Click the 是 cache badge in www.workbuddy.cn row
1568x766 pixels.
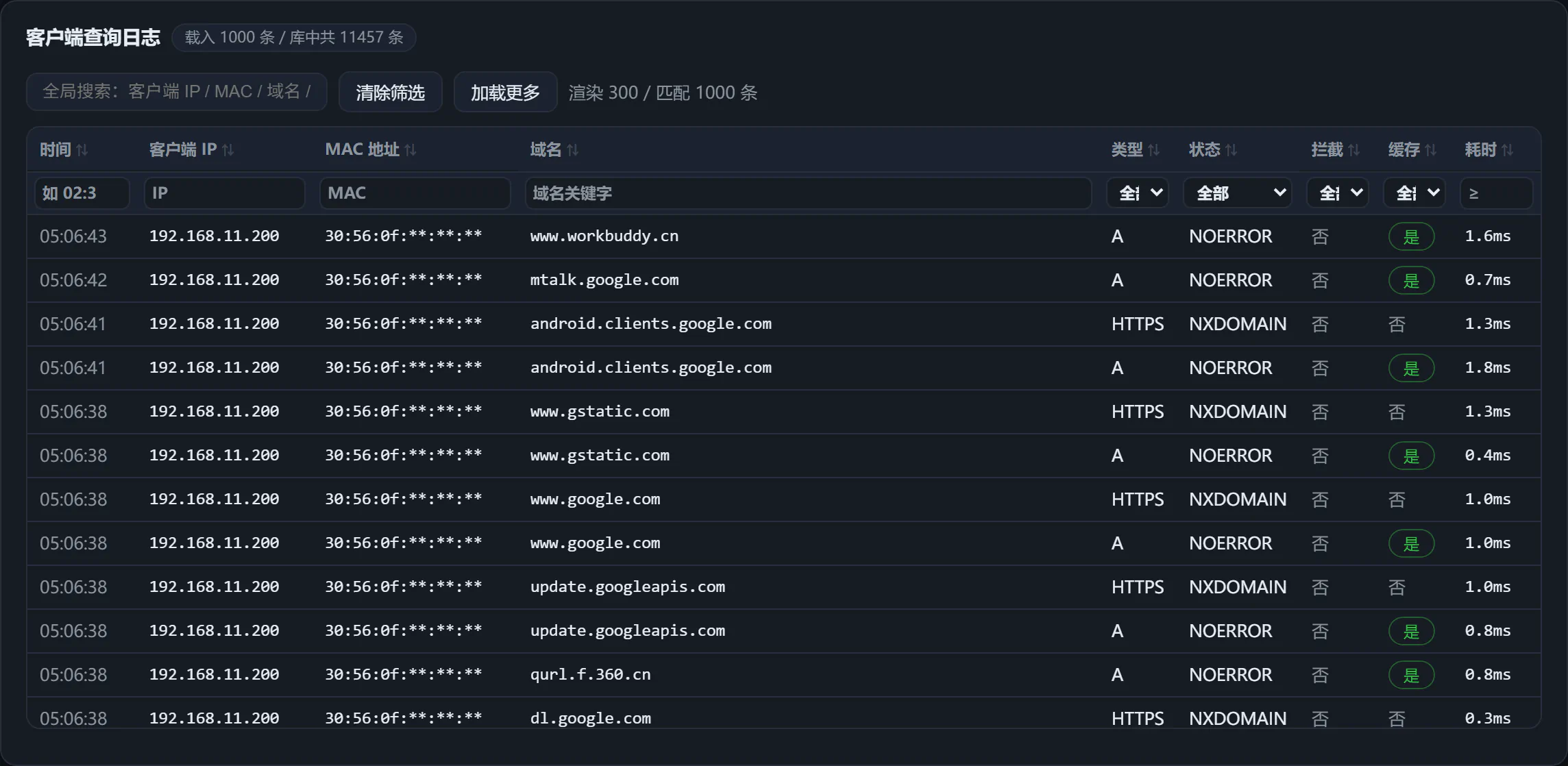[1411, 237]
